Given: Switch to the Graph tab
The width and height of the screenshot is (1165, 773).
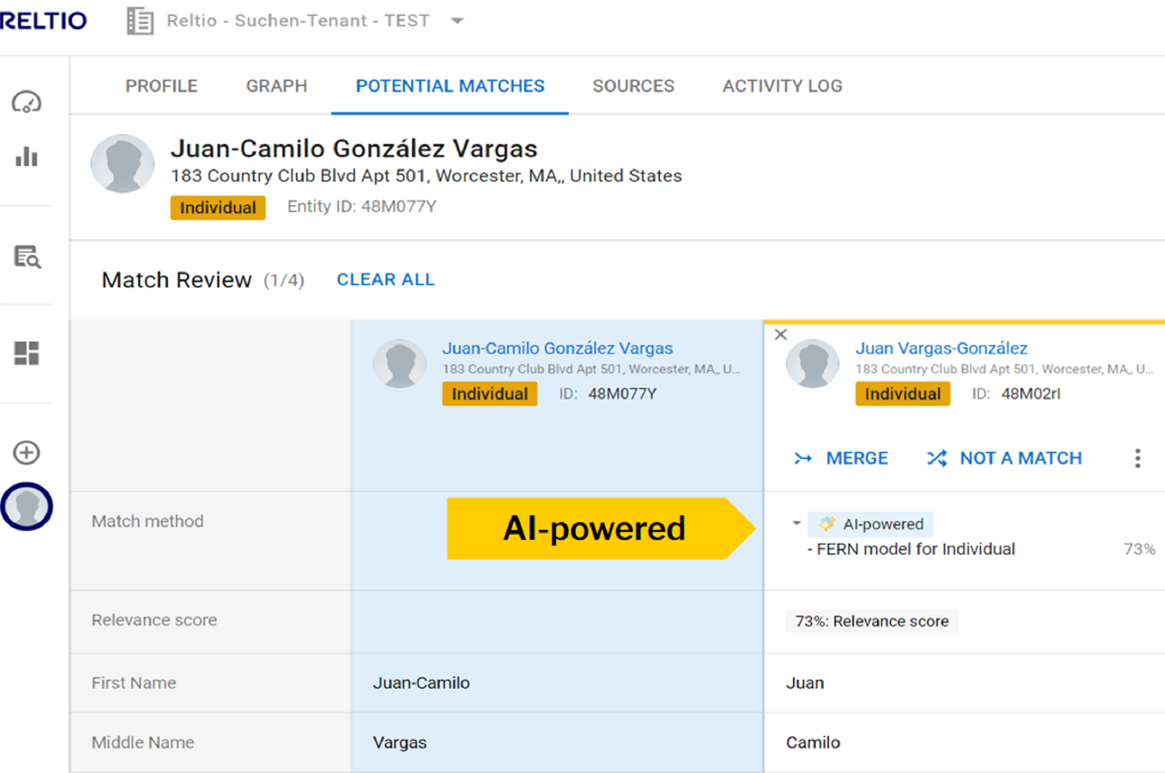Looking at the screenshot, I should pos(276,86).
